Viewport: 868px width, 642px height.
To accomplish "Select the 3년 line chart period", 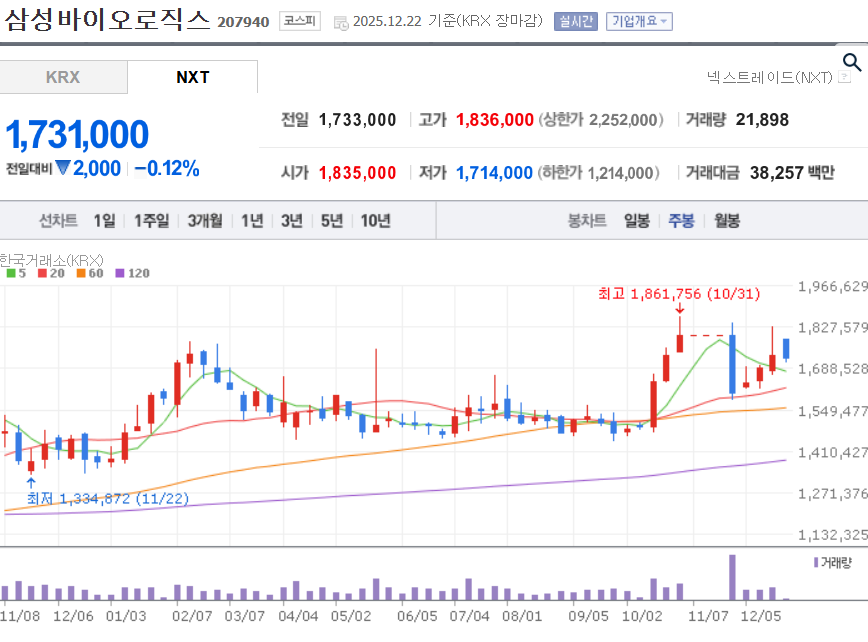I will 292,221.
